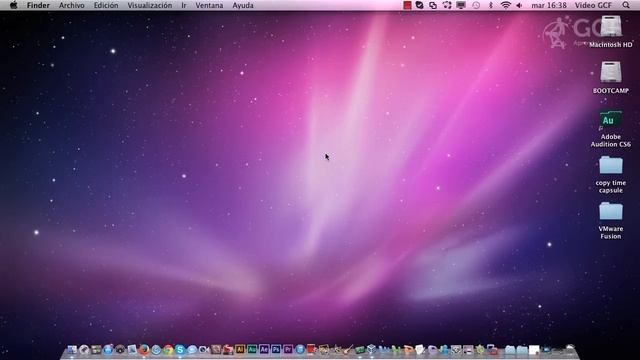The image size is (640, 360).
Task: Click the volume speaker icon in menu bar
Action: 519,5
